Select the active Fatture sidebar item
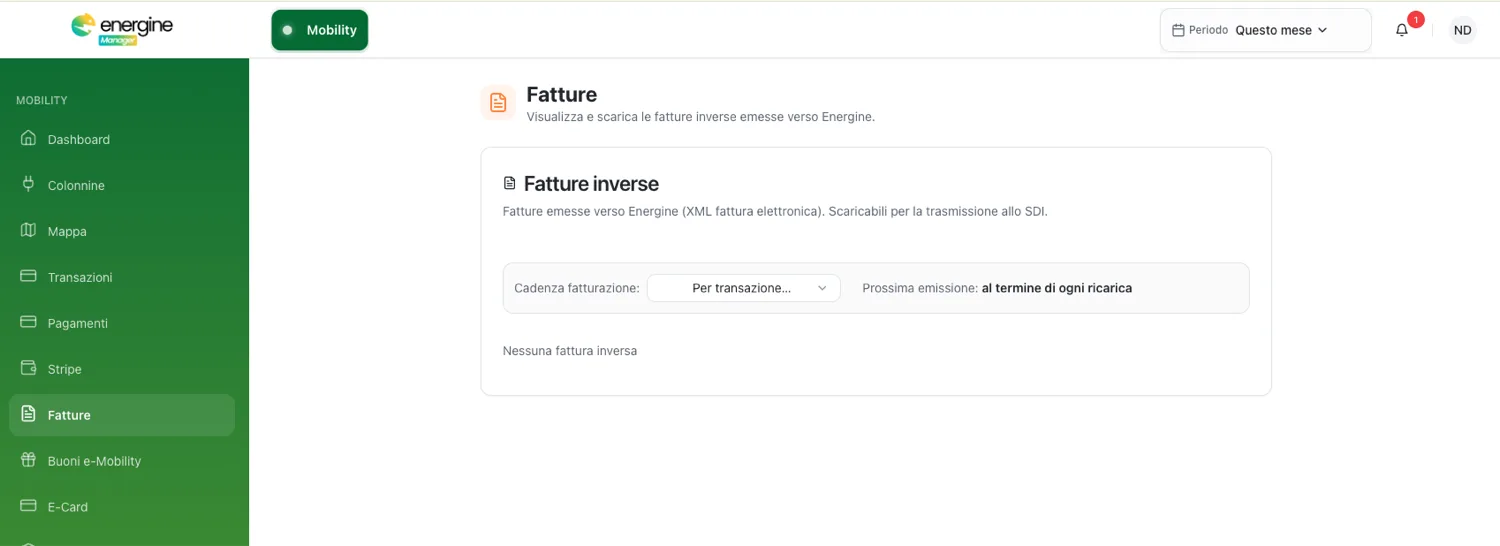The image size is (1500, 546). 122,415
